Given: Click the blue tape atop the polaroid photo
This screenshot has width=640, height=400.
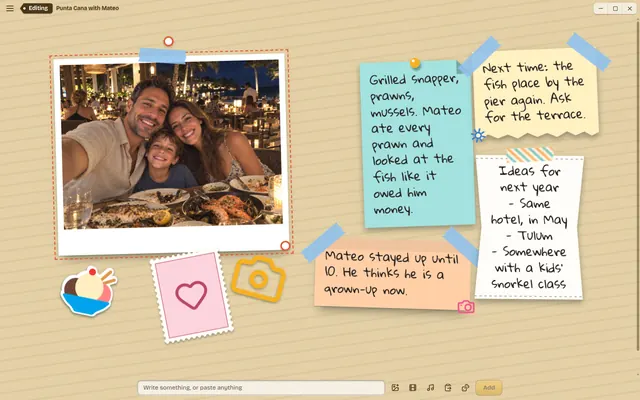Looking at the screenshot, I should click(x=162, y=56).
